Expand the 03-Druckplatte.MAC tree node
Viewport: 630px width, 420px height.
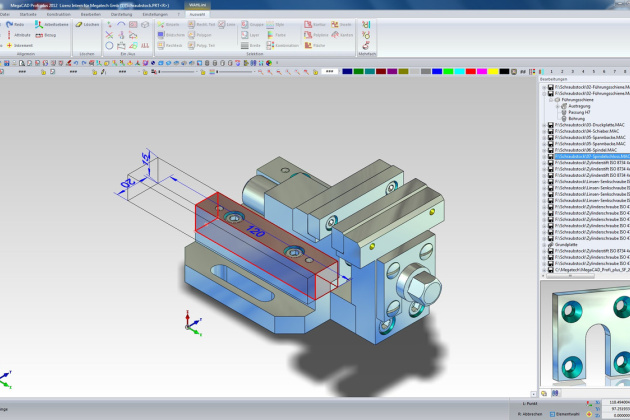click(x=545, y=125)
